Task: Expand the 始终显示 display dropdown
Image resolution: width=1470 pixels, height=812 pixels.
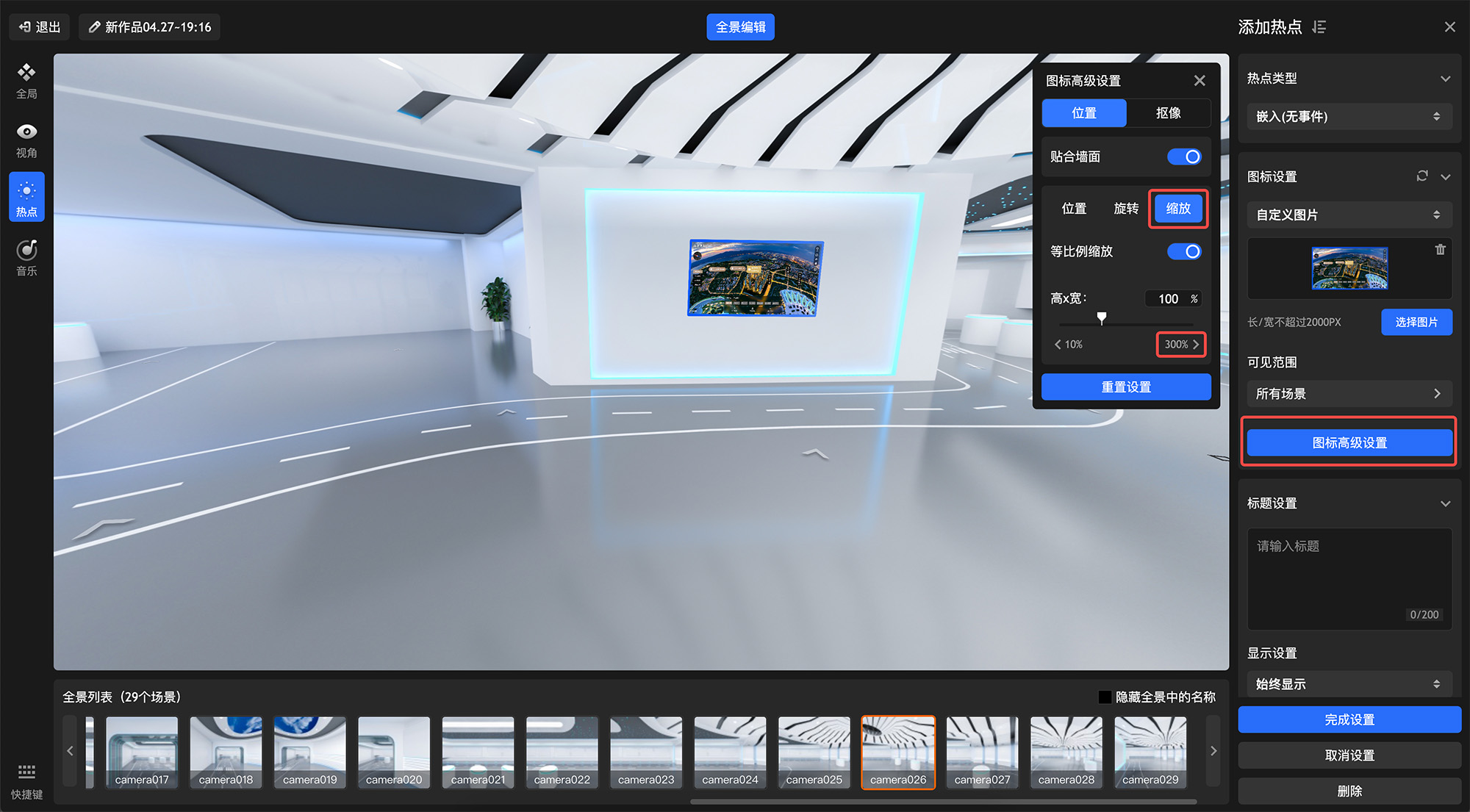Action: click(x=1349, y=684)
